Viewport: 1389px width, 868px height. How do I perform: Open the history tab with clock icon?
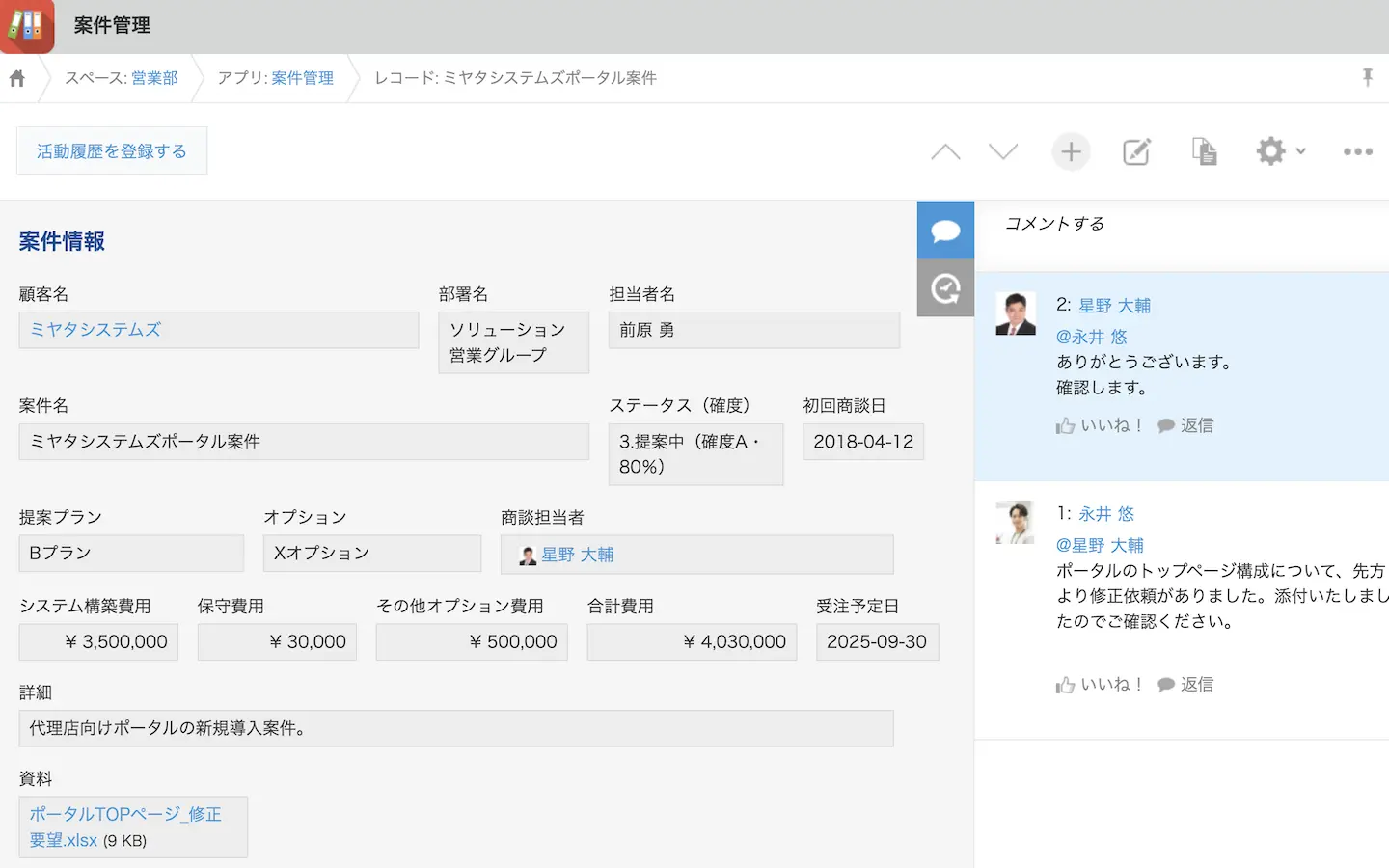[x=945, y=288]
